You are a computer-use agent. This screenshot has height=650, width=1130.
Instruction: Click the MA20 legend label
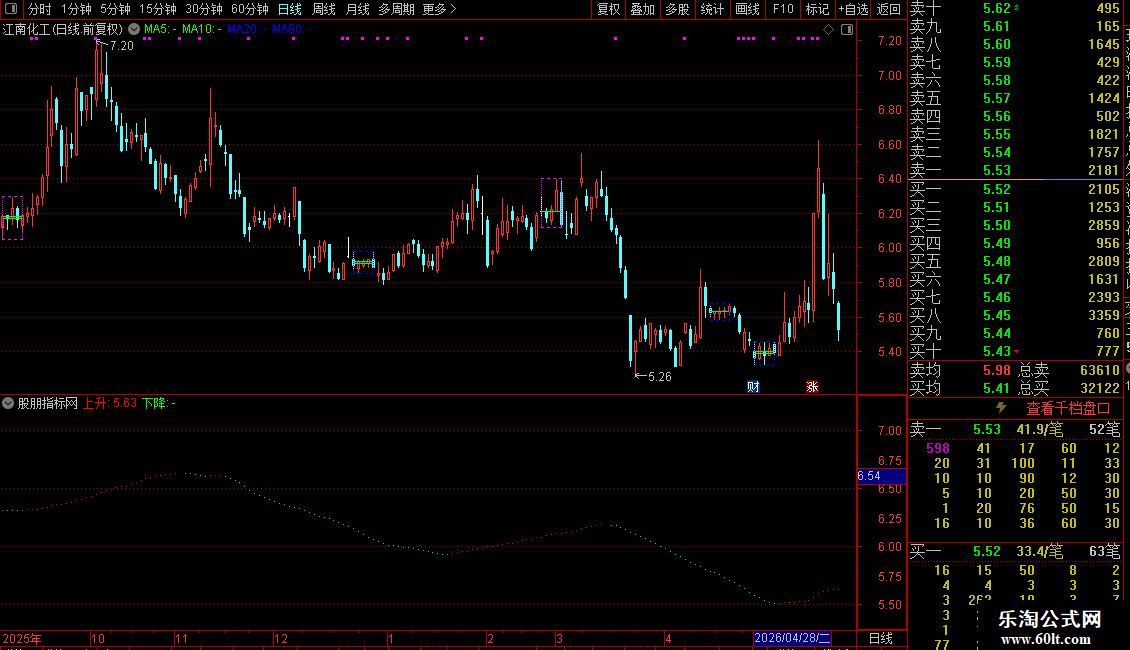pos(246,29)
